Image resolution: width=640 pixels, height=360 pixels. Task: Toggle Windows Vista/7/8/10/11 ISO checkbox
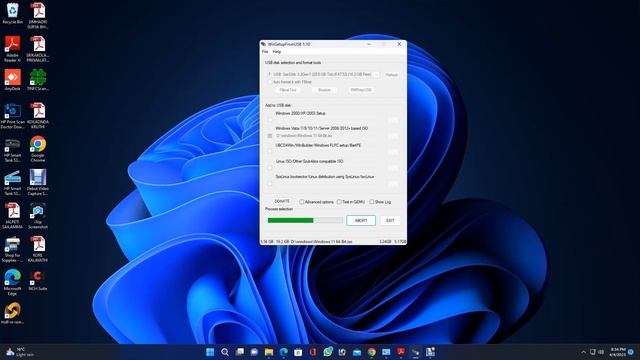tap(270, 136)
